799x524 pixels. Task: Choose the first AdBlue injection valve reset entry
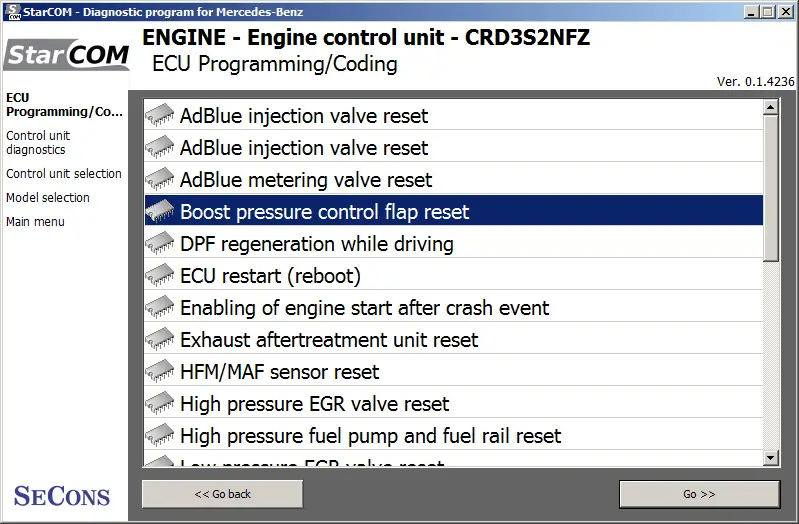454,116
